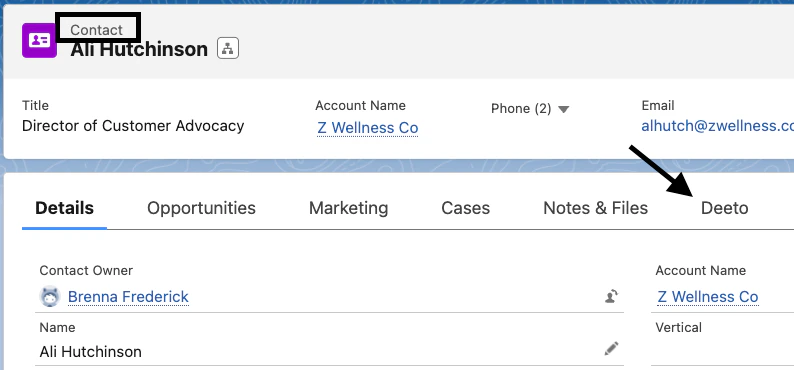Click the change owner icon next to Brenna Frederick
The image size is (794, 370).
(x=612, y=296)
